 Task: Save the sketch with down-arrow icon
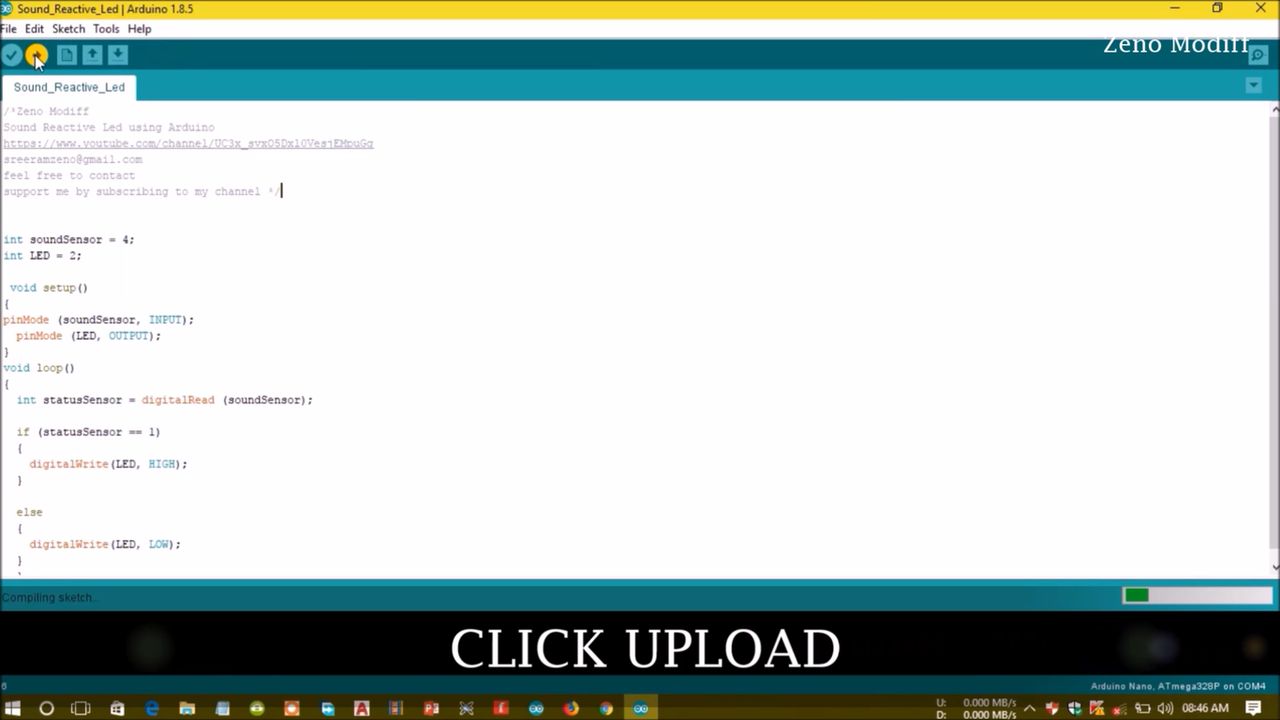(x=118, y=55)
